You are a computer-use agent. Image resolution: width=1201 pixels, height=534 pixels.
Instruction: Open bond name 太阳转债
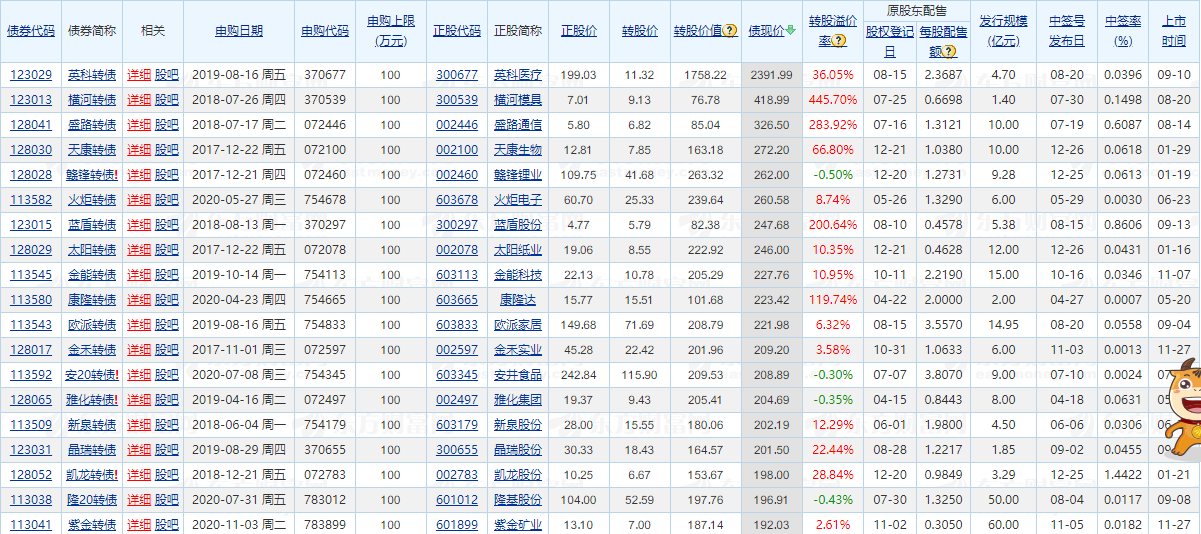tap(91, 250)
